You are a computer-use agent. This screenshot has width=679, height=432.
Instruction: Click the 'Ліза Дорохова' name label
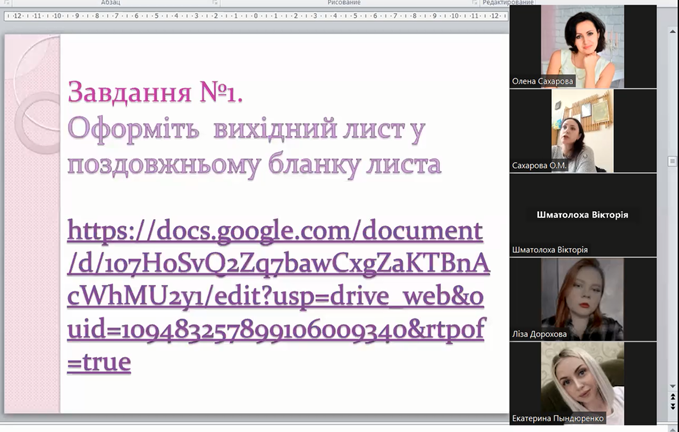click(x=539, y=334)
